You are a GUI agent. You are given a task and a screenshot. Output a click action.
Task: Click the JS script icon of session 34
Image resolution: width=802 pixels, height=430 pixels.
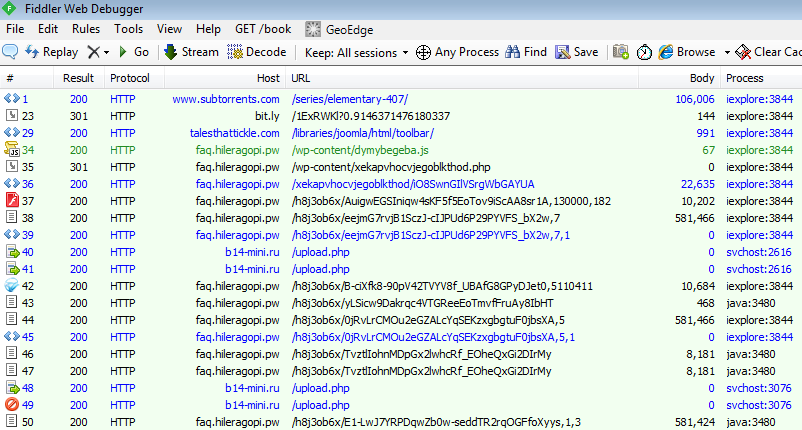[11, 149]
